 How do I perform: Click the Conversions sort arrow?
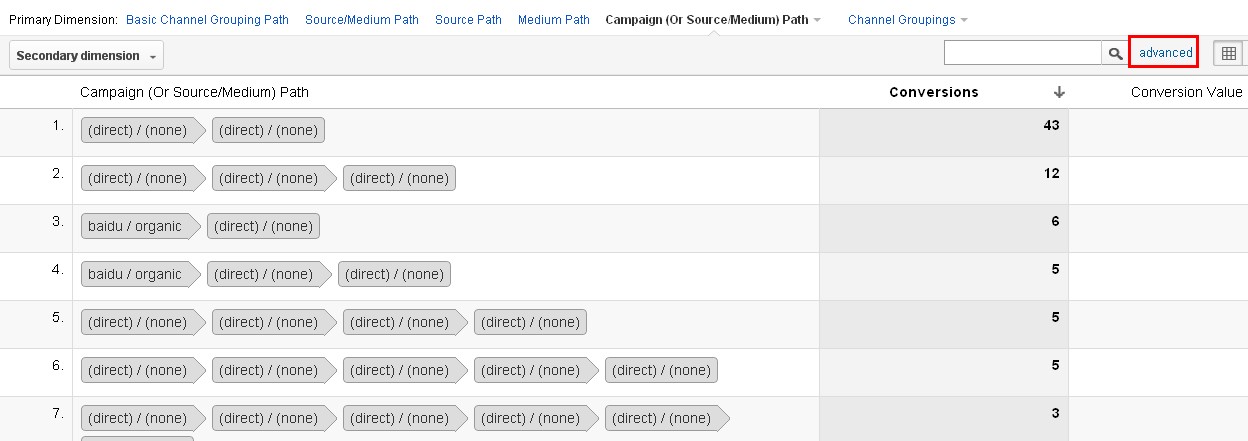pyautogui.click(x=1059, y=92)
